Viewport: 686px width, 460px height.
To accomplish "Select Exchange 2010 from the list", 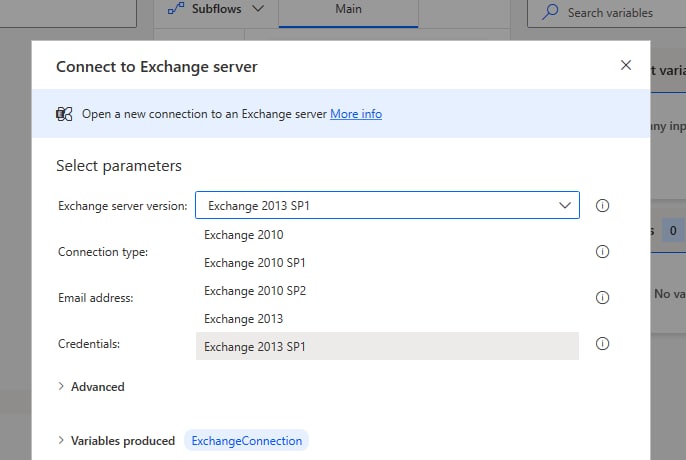I will pos(387,235).
